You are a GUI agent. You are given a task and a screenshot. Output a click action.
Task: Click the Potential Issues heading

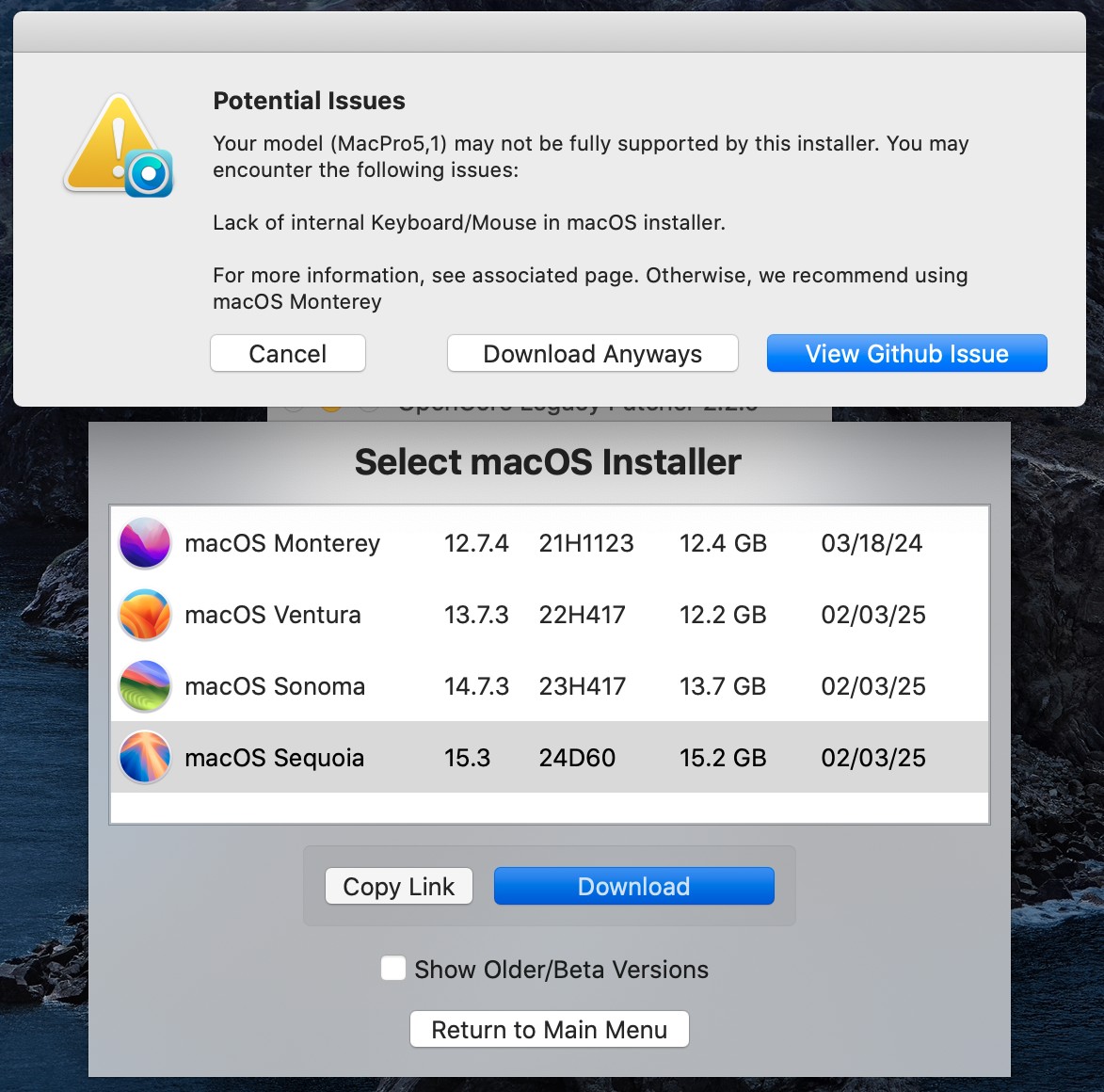pos(309,101)
